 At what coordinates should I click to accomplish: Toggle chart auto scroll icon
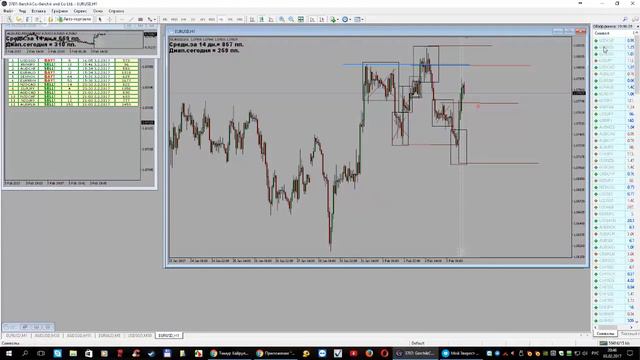[312, 19]
